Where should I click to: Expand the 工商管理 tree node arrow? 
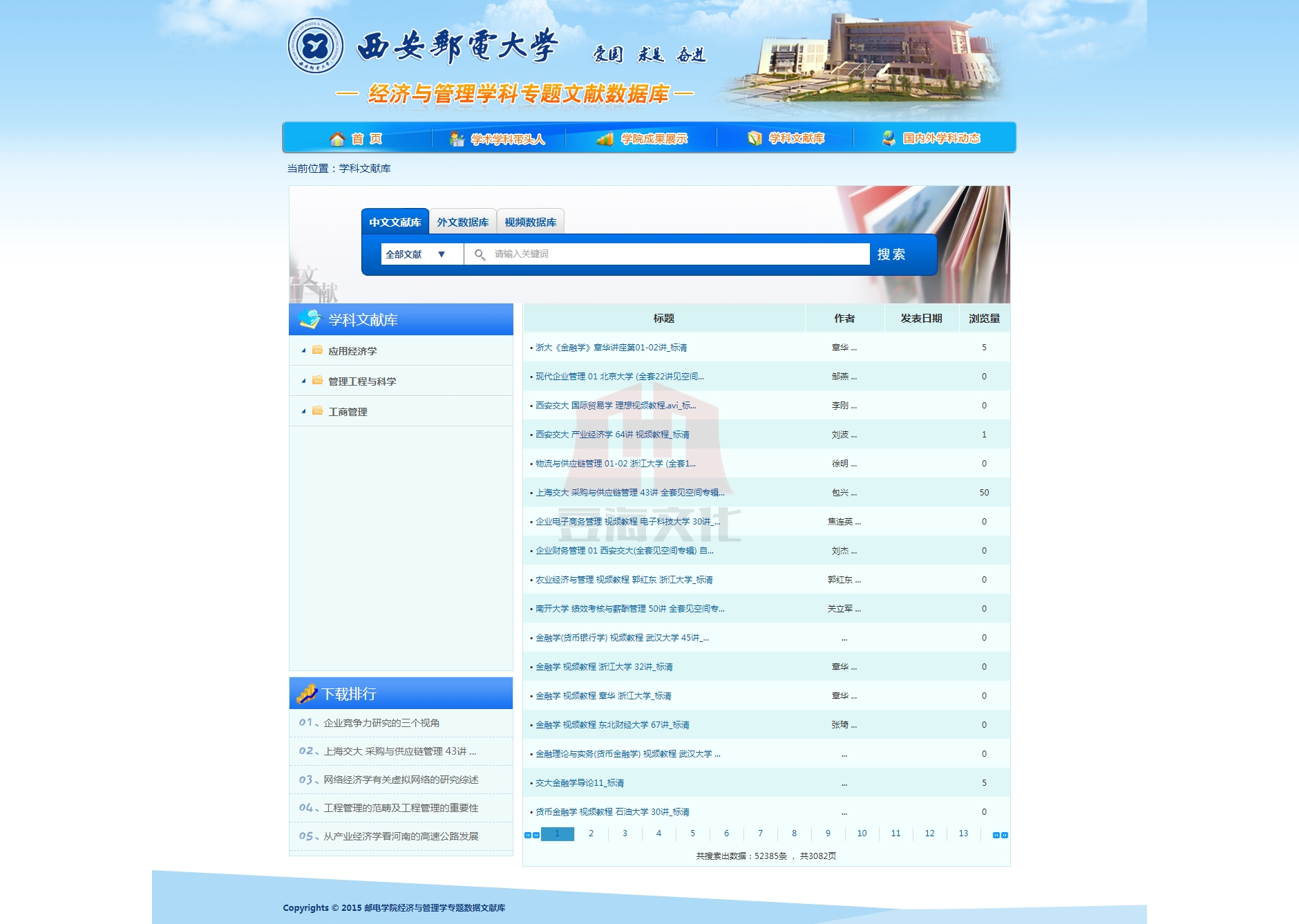point(303,411)
